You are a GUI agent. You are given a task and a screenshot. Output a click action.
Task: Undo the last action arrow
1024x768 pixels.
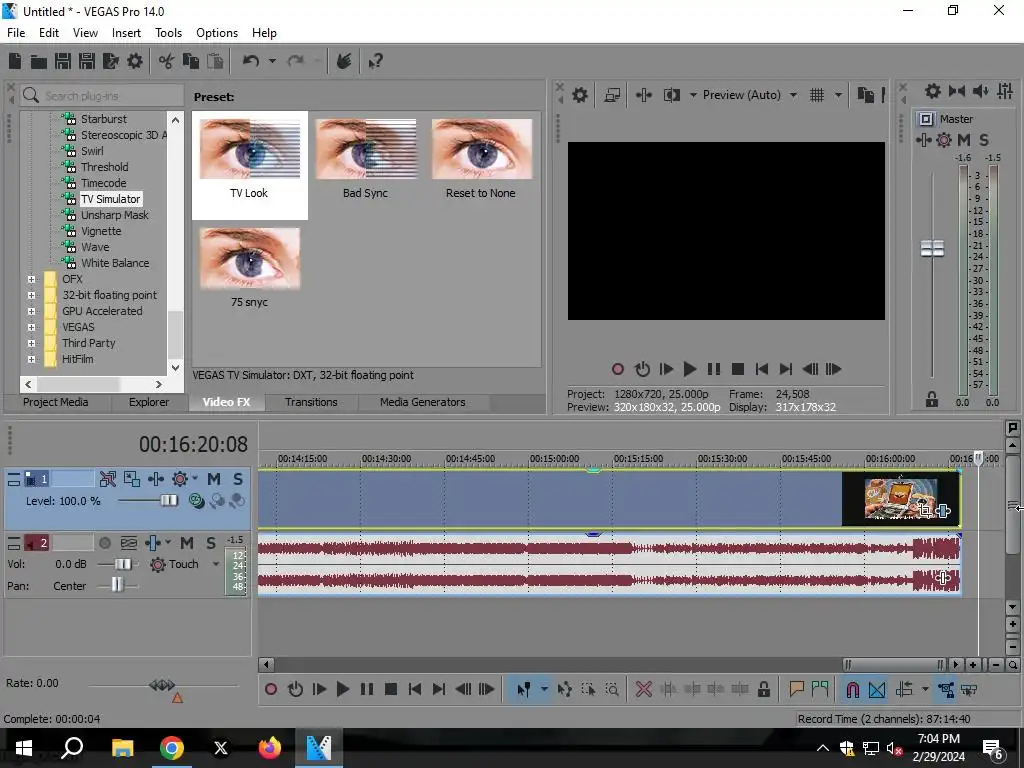pos(251,61)
